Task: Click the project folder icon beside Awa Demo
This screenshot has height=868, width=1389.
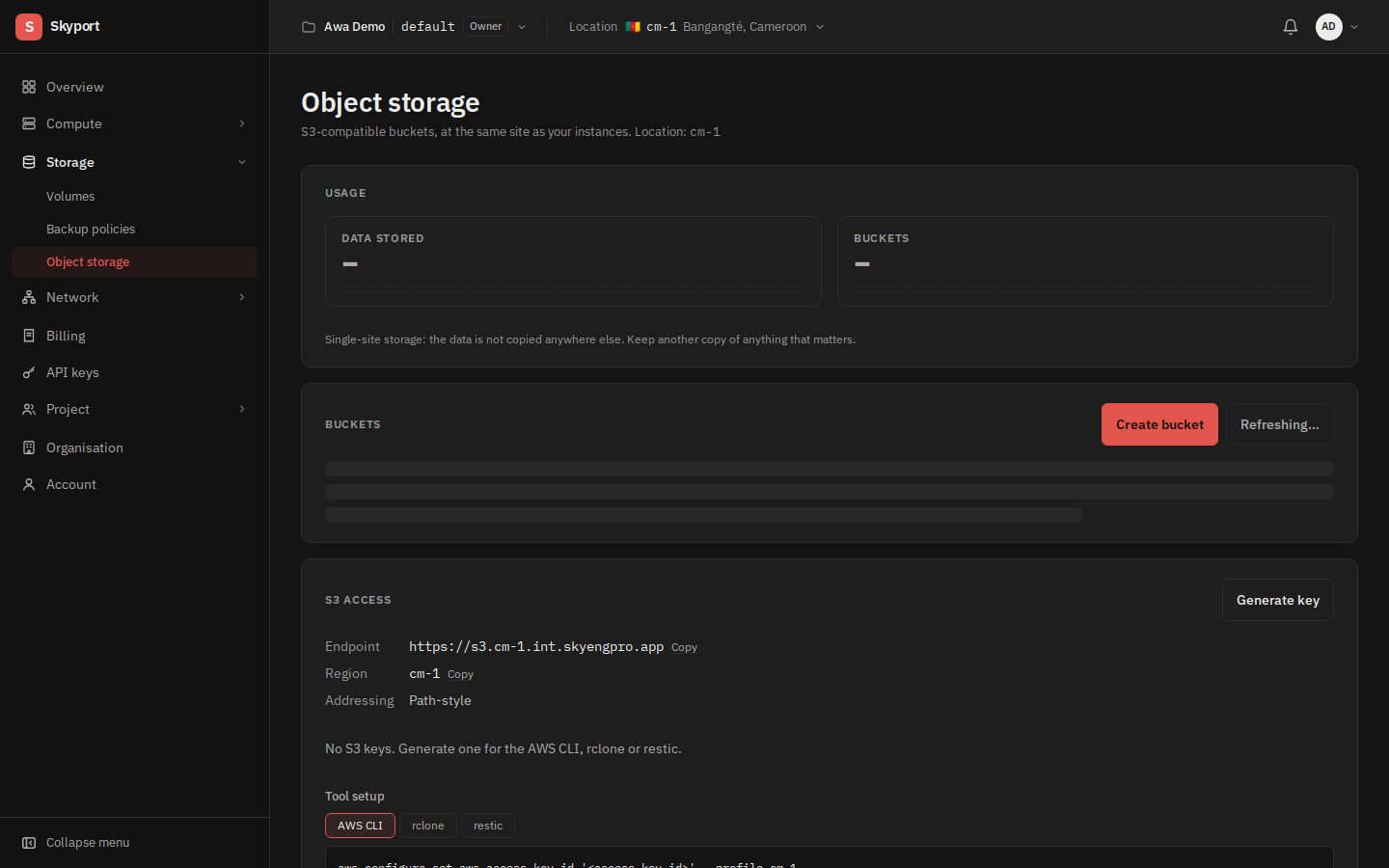Action: point(309,27)
